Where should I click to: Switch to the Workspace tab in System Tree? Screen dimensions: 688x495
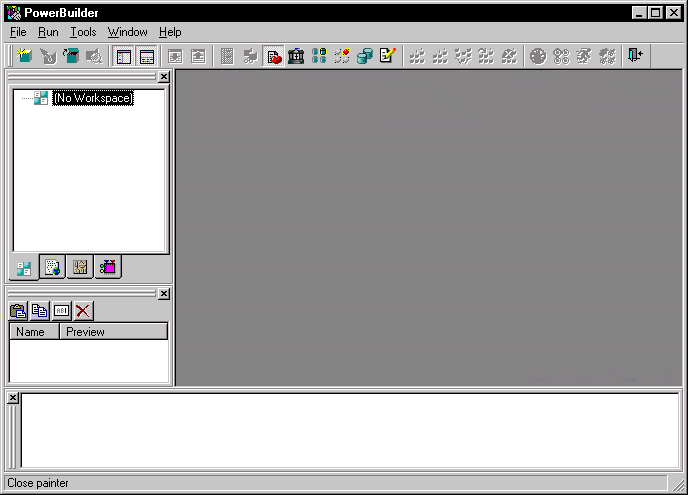click(24, 267)
